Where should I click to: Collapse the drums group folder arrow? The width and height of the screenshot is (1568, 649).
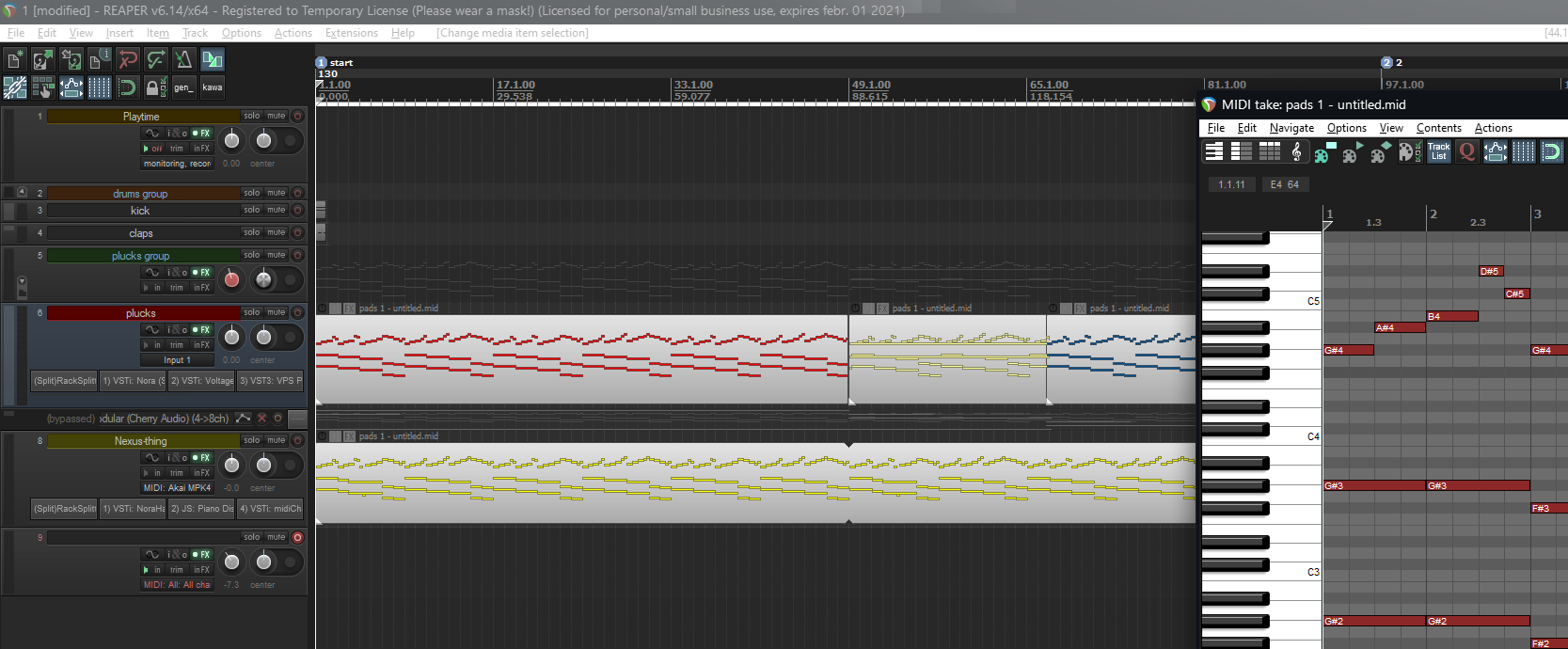22,192
